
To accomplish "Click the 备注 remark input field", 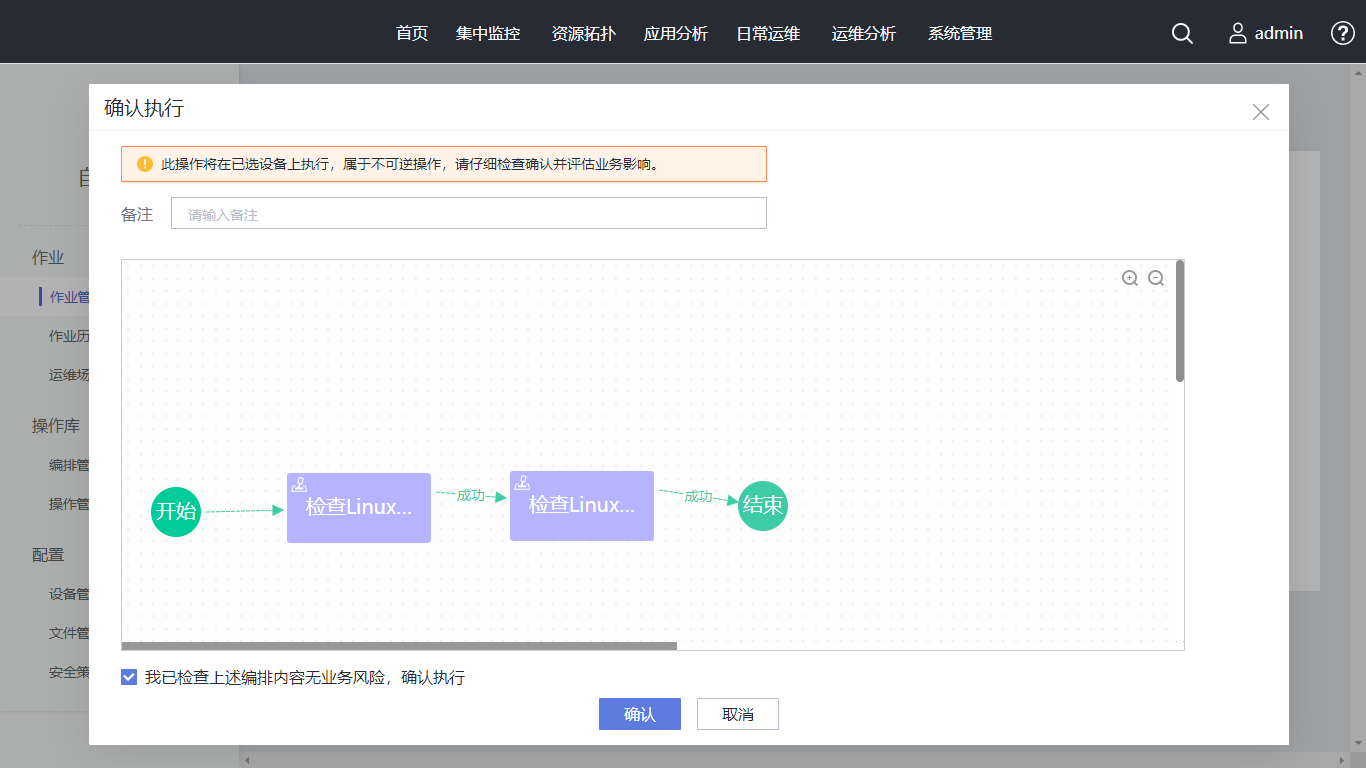I will pyautogui.click(x=468, y=214).
